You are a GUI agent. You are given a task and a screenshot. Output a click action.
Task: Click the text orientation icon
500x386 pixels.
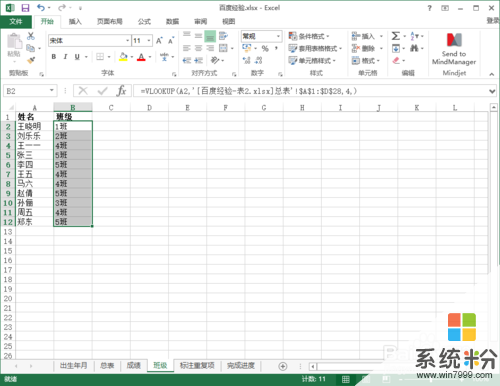(x=215, y=60)
